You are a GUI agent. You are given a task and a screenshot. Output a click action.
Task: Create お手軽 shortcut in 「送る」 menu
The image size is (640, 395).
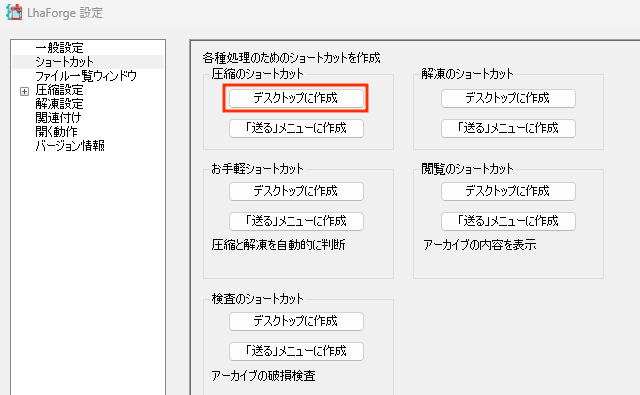click(x=296, y=221)
